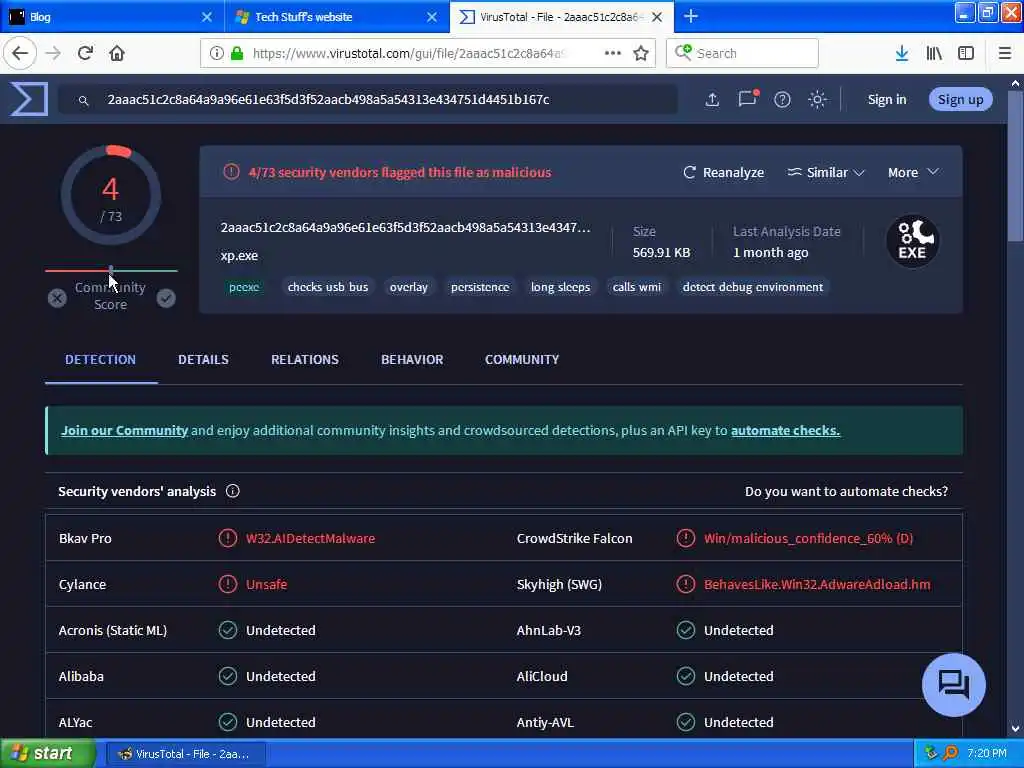Click the Reanalyze button

pos(724,172)
